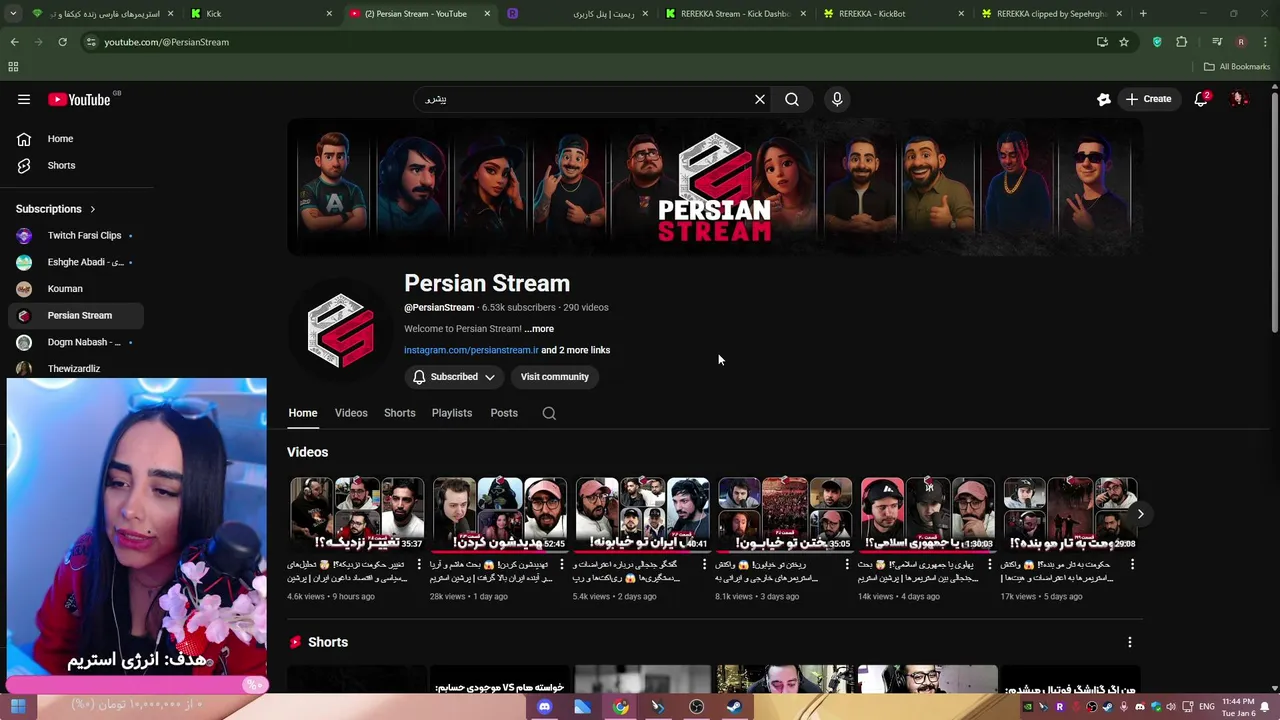This screenshot has width=1280, height=720.
Task: Select Persian Stream in subscriptions
Action: coord(75,315)
